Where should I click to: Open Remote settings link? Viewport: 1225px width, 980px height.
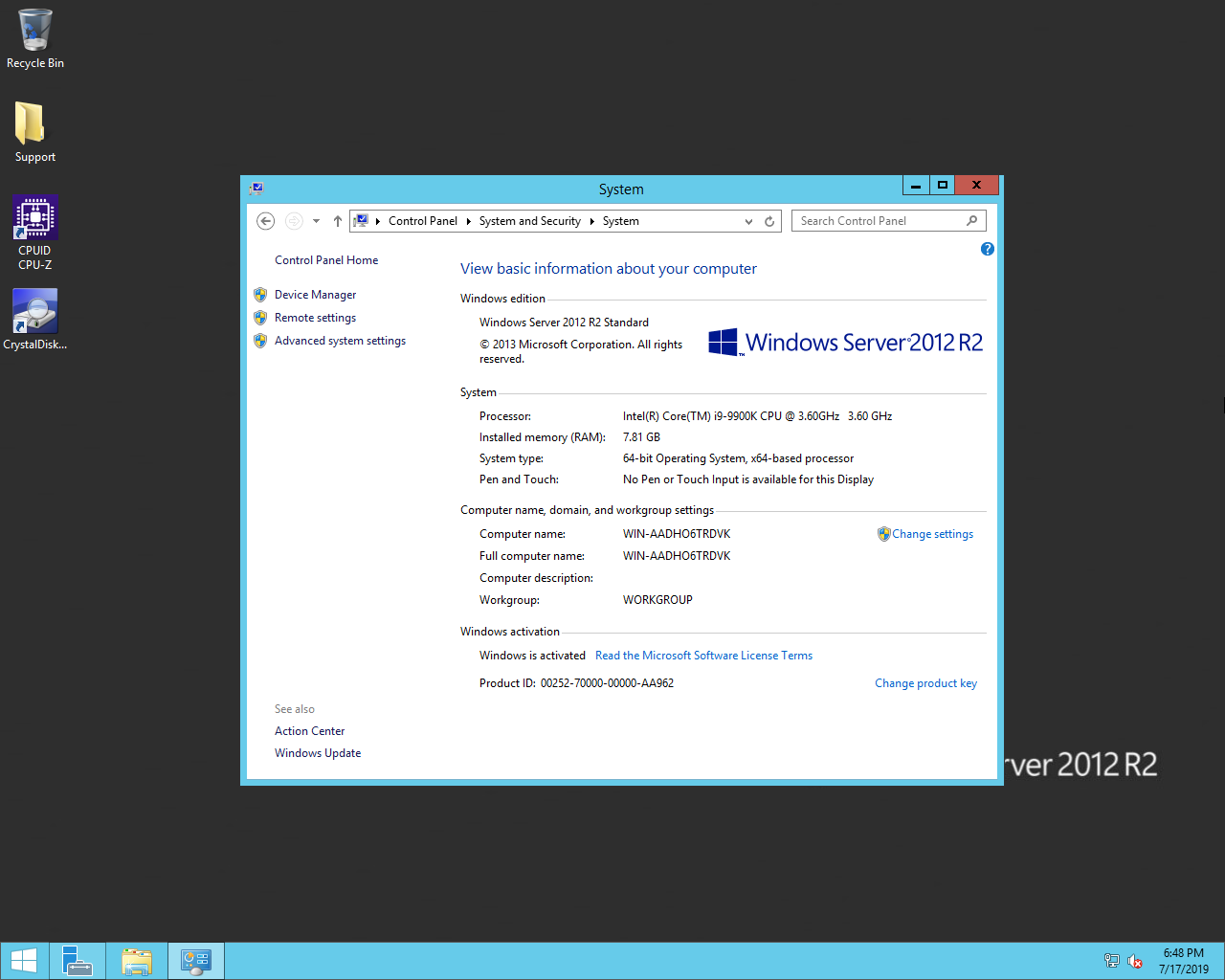coord(315,318)
